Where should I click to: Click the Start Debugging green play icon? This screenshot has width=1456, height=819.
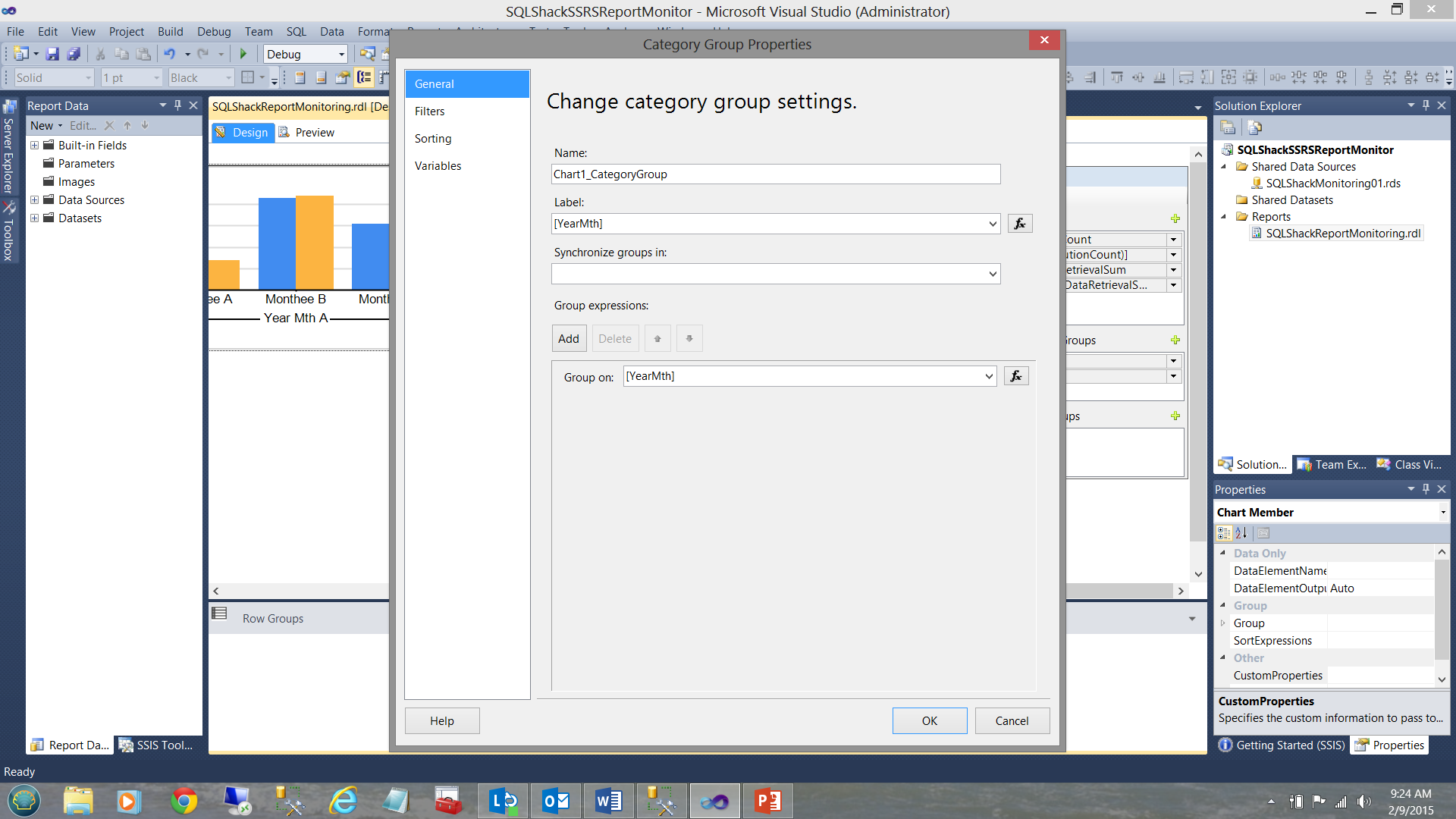click(x=243, y=54)
